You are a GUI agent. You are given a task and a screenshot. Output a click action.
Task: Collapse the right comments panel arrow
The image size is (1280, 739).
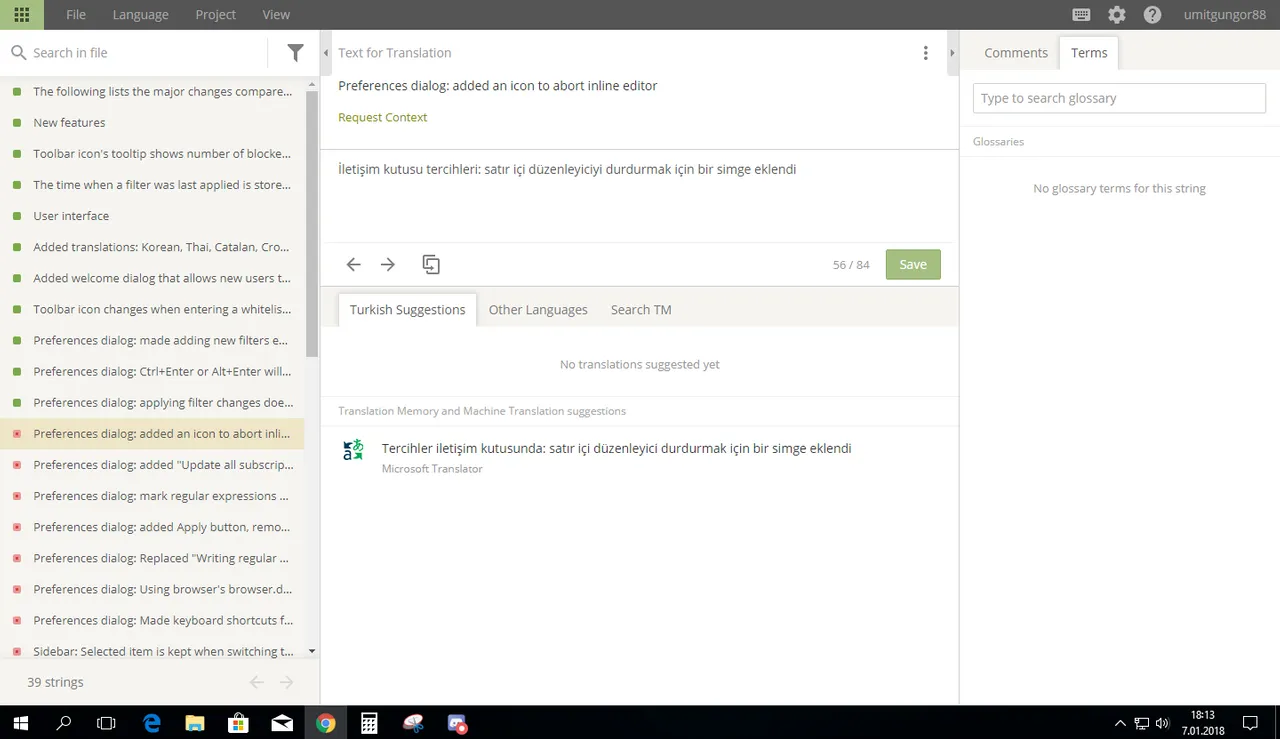click(x=952, y=53)
